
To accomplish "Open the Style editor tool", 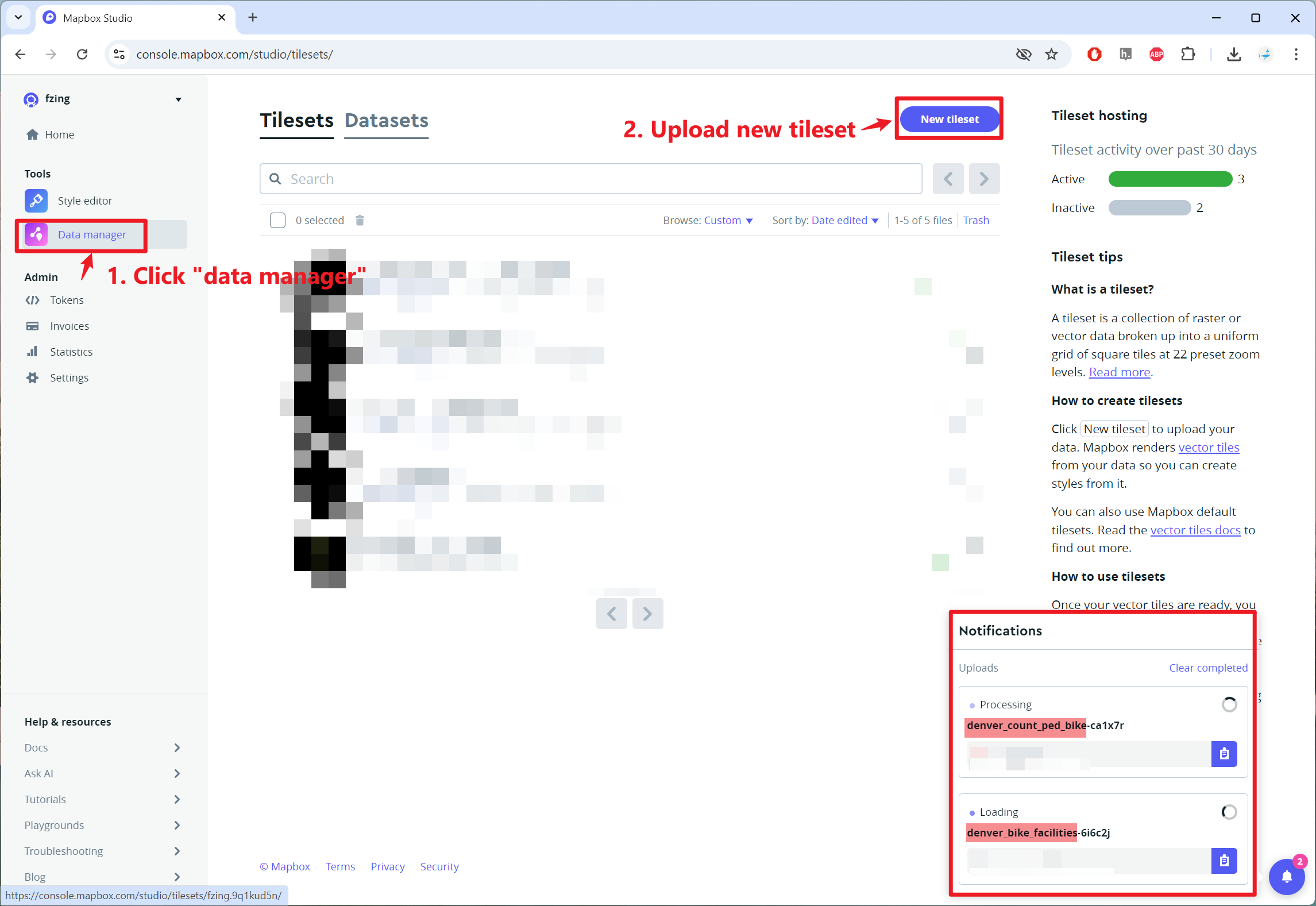I will tap(68, 201).
